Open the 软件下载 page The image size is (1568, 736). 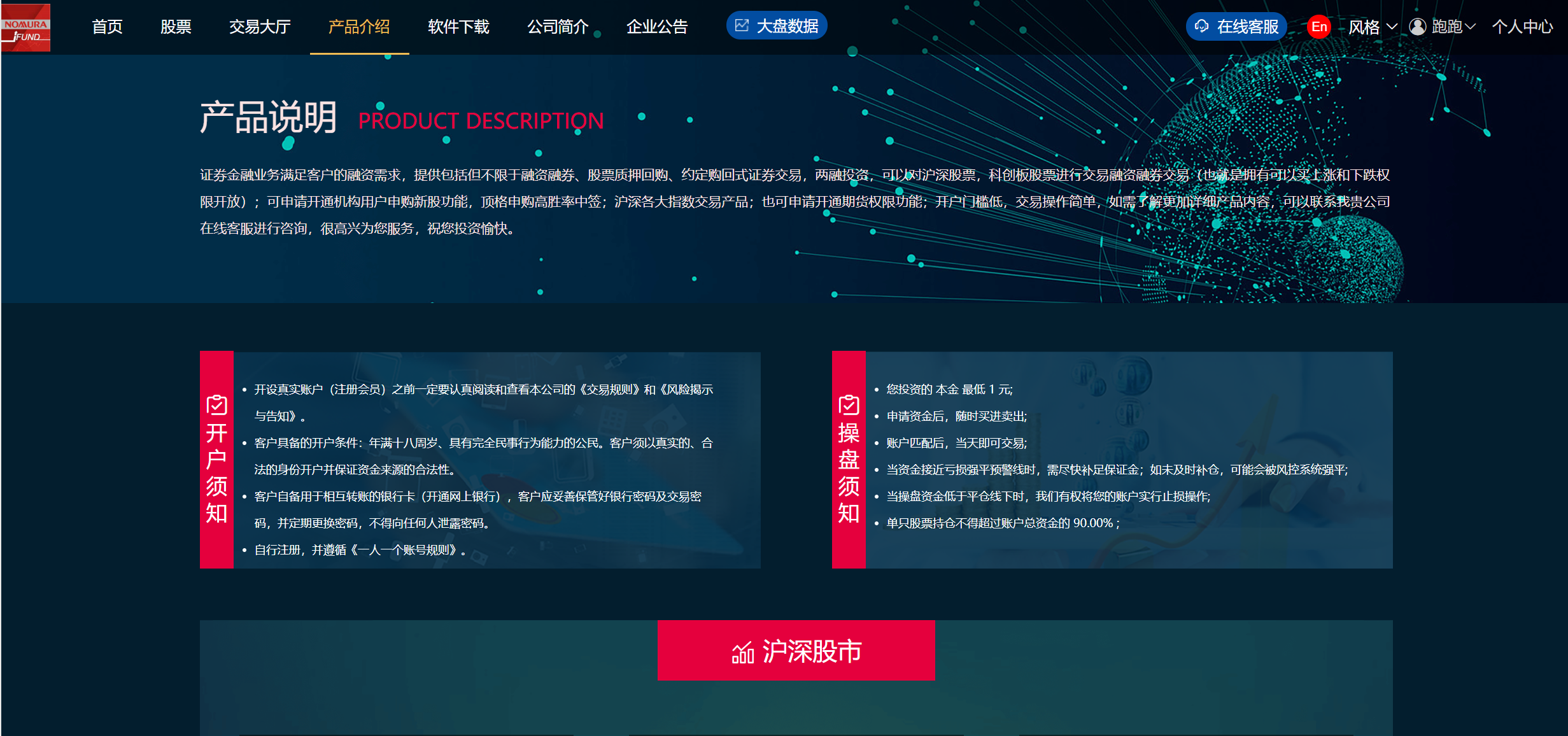(458, 27)
